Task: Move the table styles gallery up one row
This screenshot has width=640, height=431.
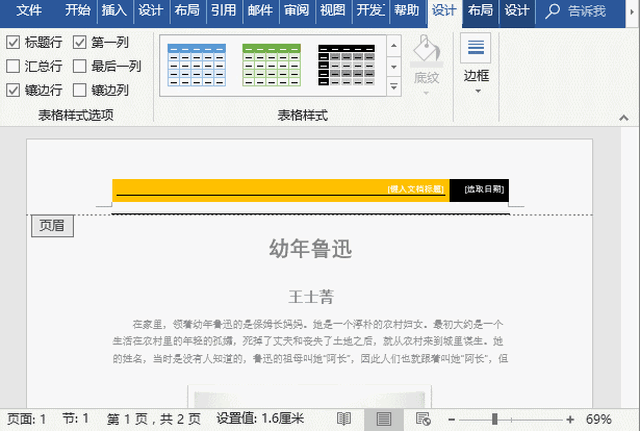Action: 393,45
